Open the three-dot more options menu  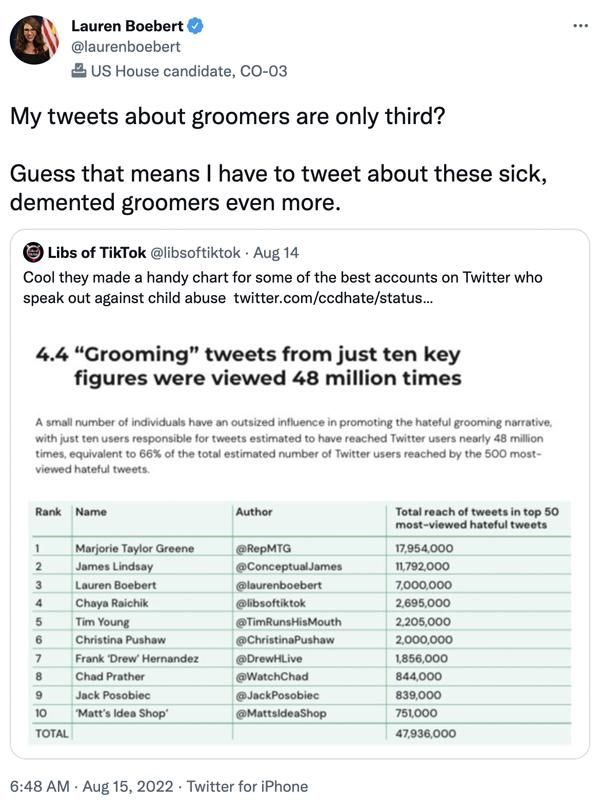pos(580,25)
